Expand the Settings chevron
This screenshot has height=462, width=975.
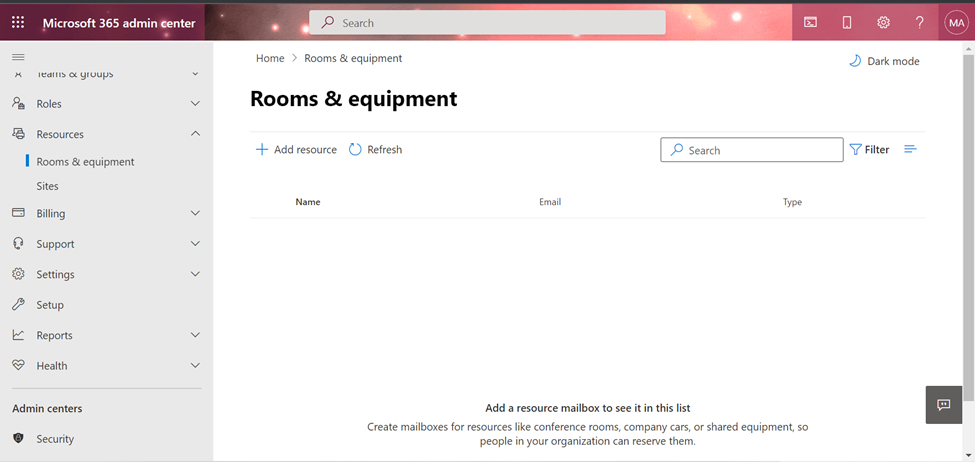pyautogui.click(x=195, y=274)
